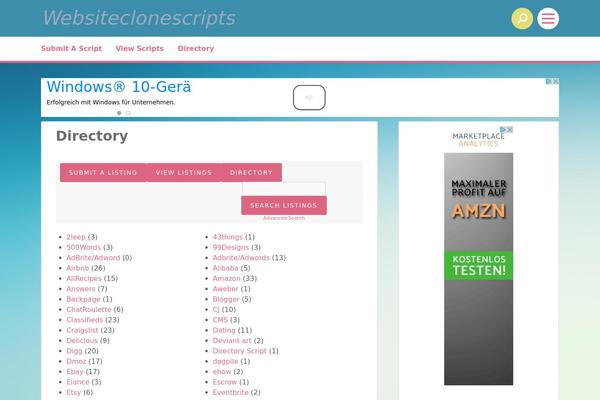
Task: Open AdChoices info on top banner ad
Action: click(x=549, y=82)
